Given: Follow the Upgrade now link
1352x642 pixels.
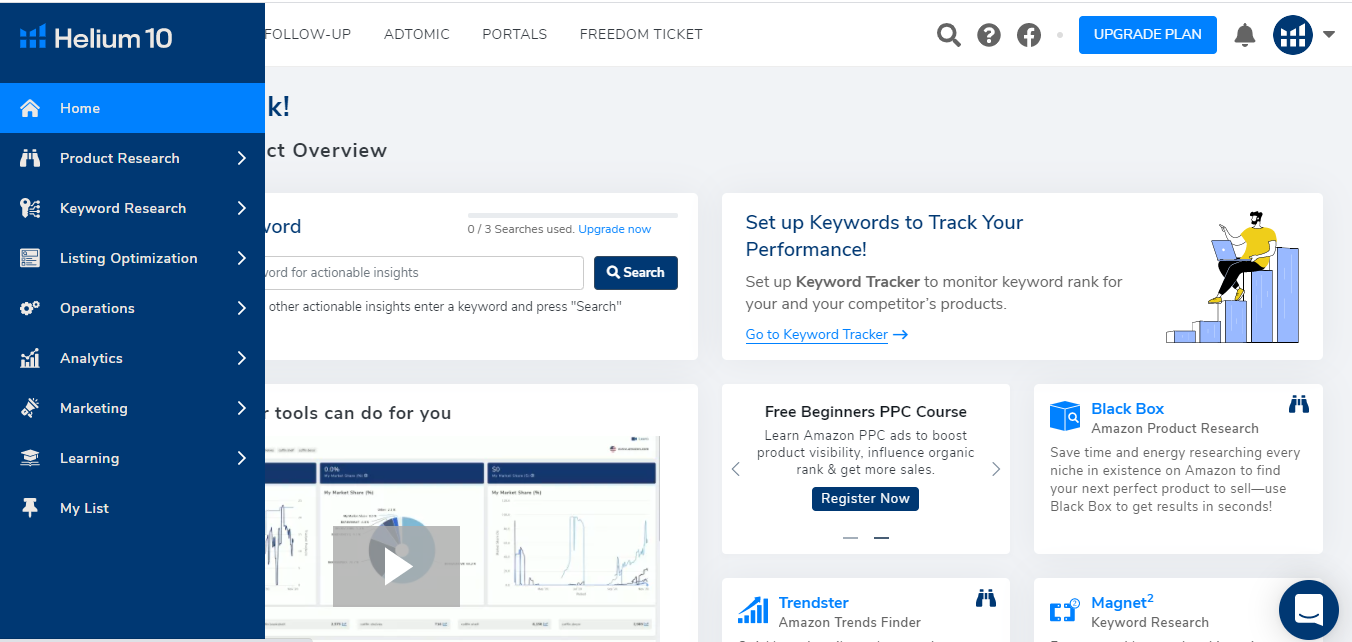Looking at the screenshot, I should pyautogui.click(x=615, y=229).
